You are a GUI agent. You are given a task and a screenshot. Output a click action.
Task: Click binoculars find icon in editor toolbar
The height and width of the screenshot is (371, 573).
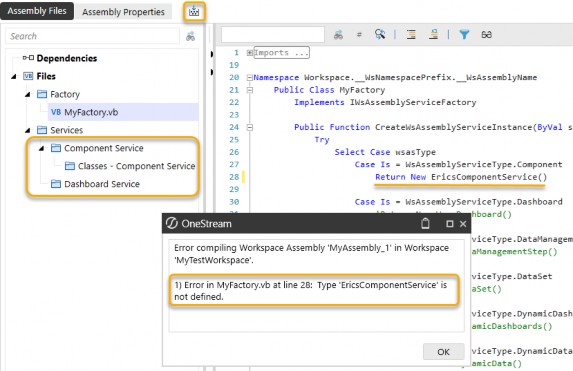338,35
